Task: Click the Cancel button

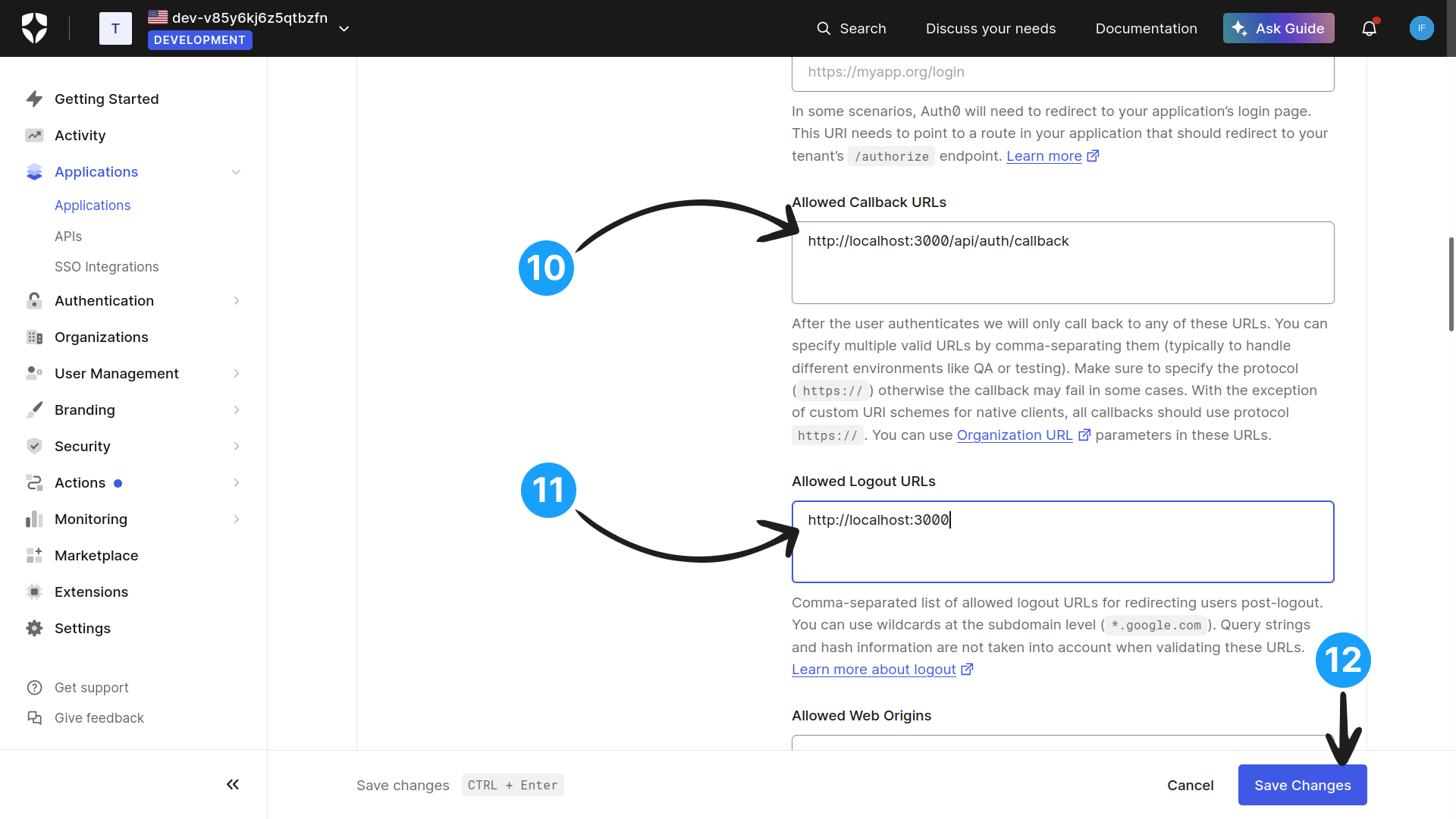Action: 1190,785
